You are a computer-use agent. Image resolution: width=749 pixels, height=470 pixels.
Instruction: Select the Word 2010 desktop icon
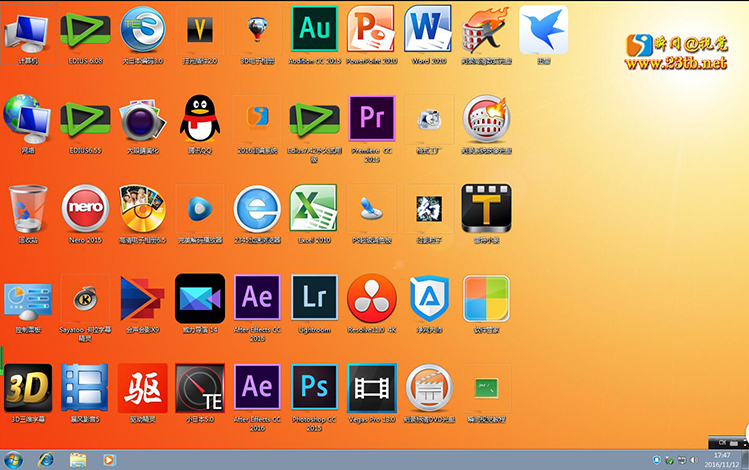click(x=428, y=29)
